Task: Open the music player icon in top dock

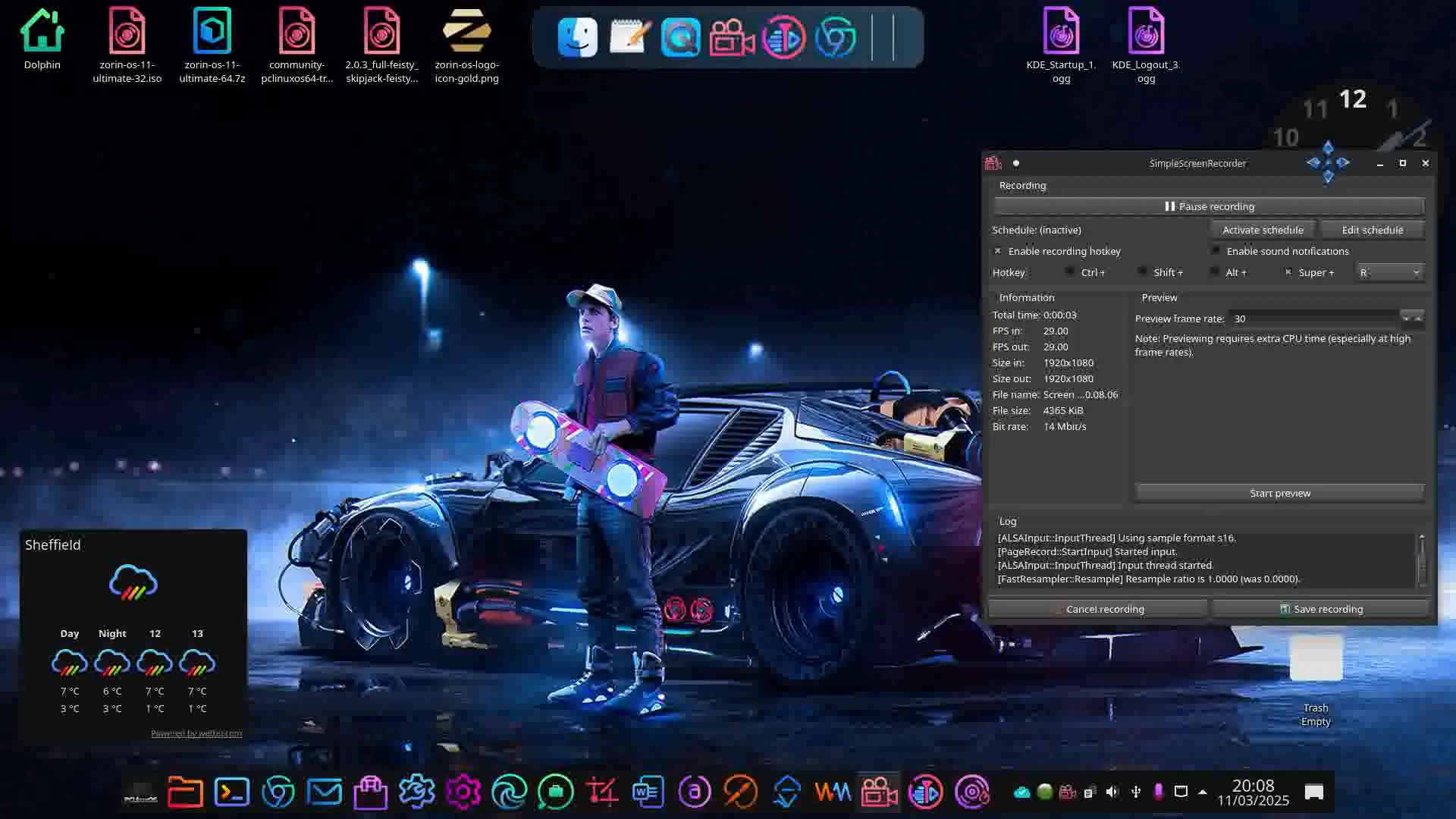Action: point(783,37)
